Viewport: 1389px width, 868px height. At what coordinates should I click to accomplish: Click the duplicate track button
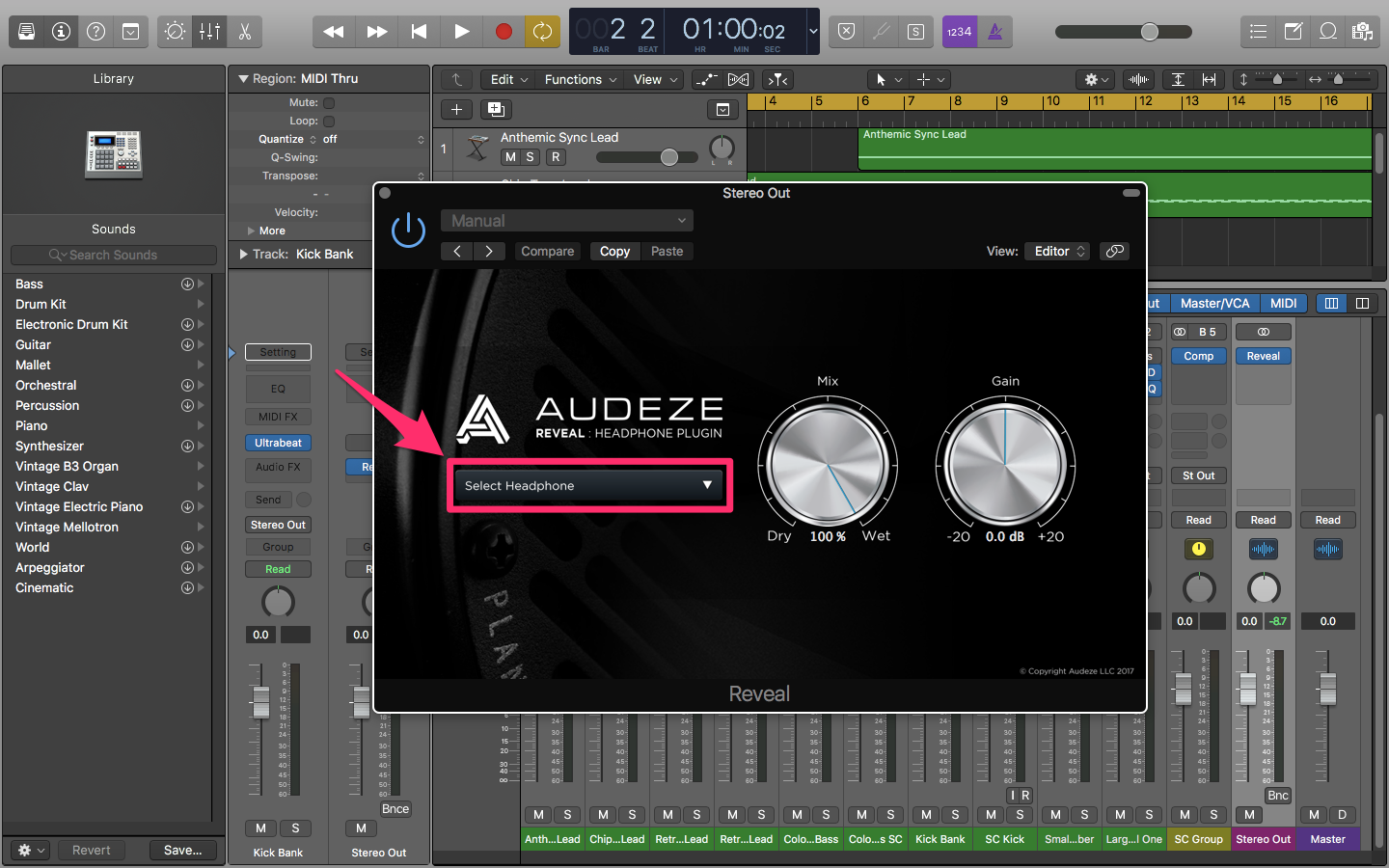[497, 109]
